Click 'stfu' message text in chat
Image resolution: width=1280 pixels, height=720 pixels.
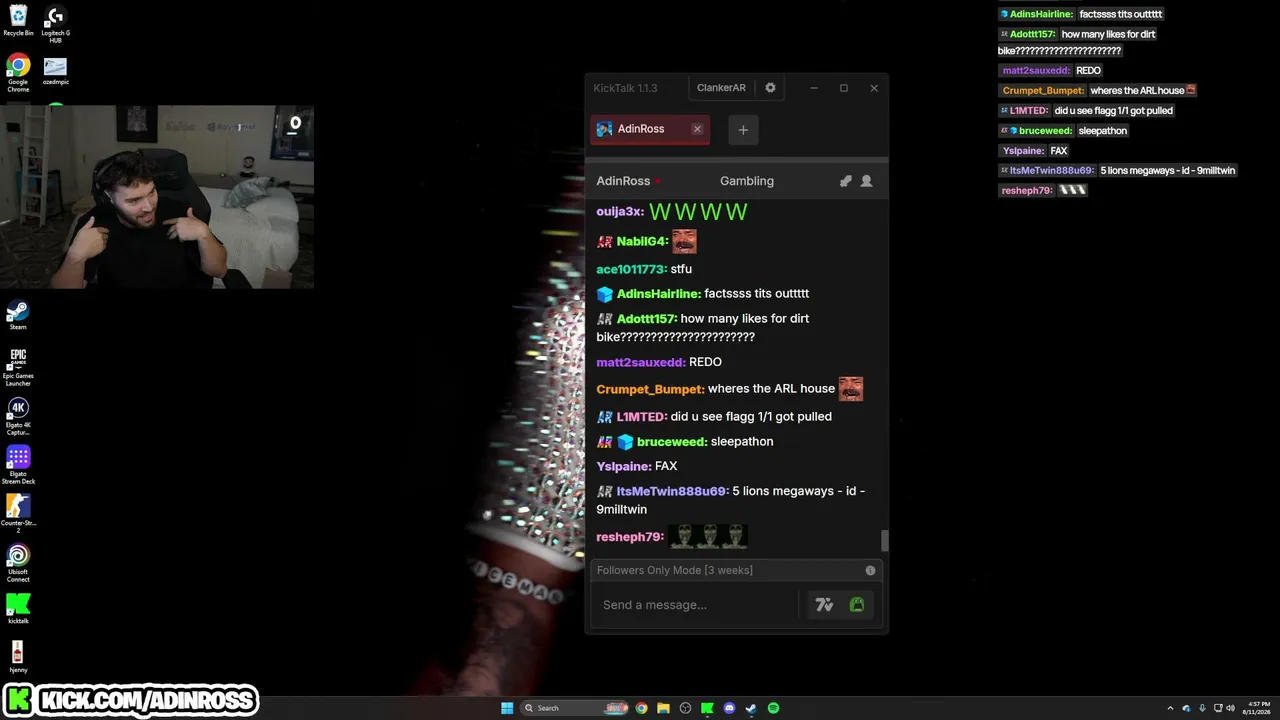pyautogui.click(x=681, y=269)
